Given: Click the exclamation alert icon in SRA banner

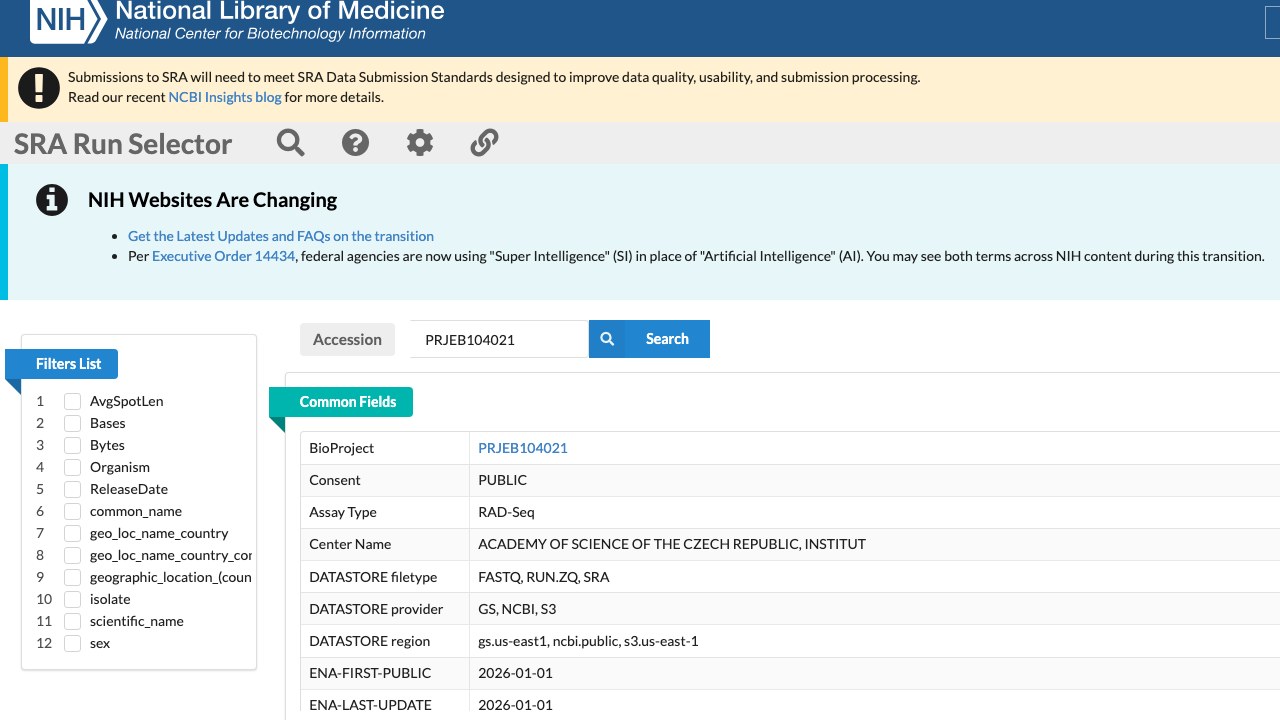Looking at the screenshot, I should click(x=39, y=88).
